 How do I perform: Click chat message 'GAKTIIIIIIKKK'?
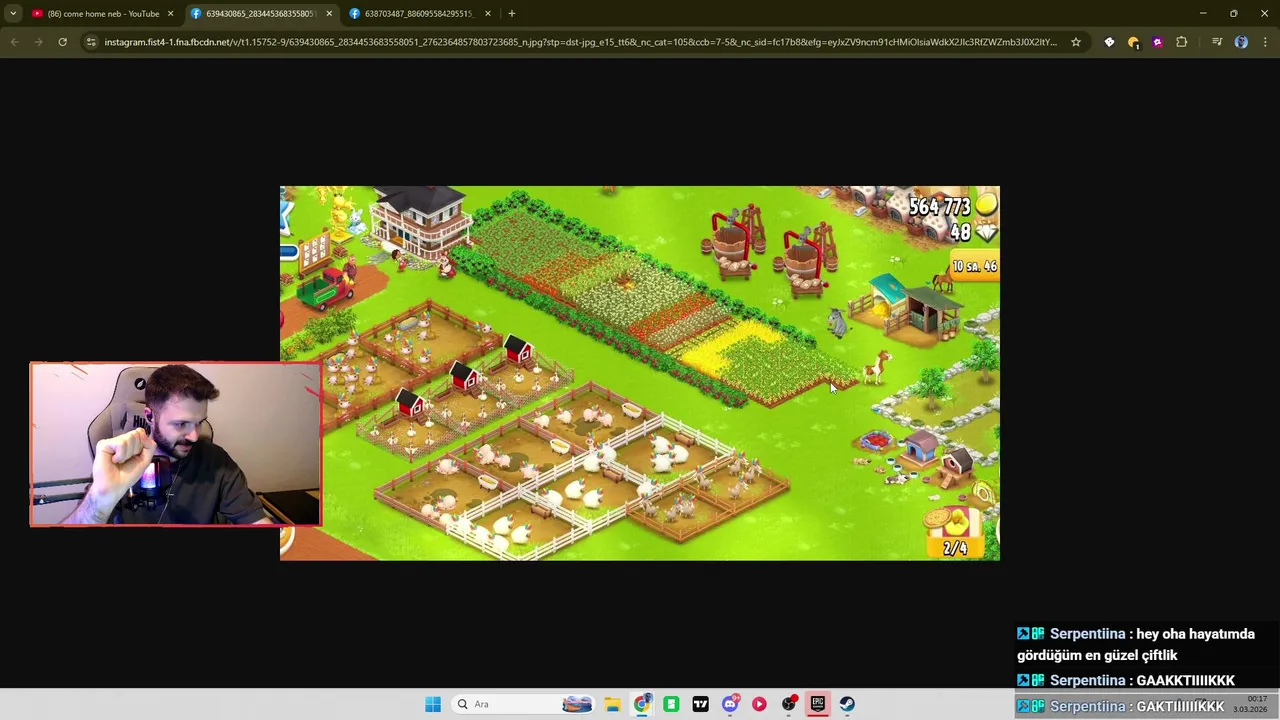(1180, 706)
